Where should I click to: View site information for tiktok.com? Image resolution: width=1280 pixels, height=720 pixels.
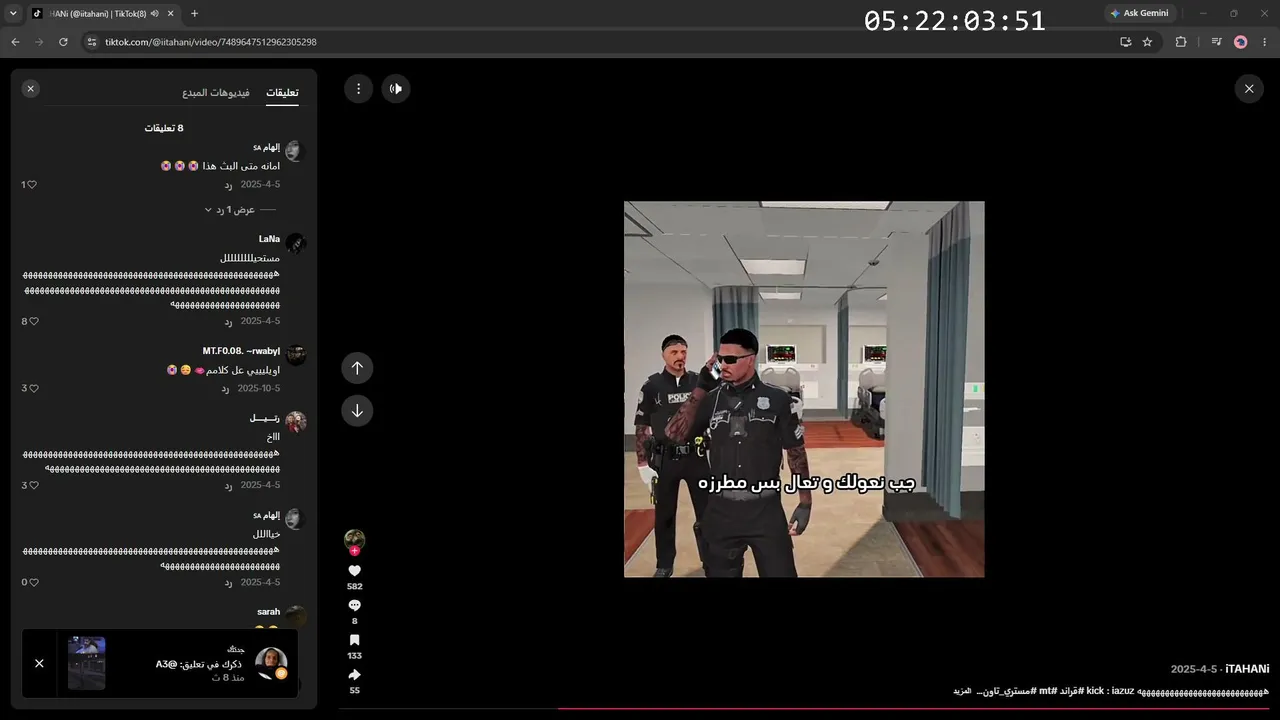[92, 42]
